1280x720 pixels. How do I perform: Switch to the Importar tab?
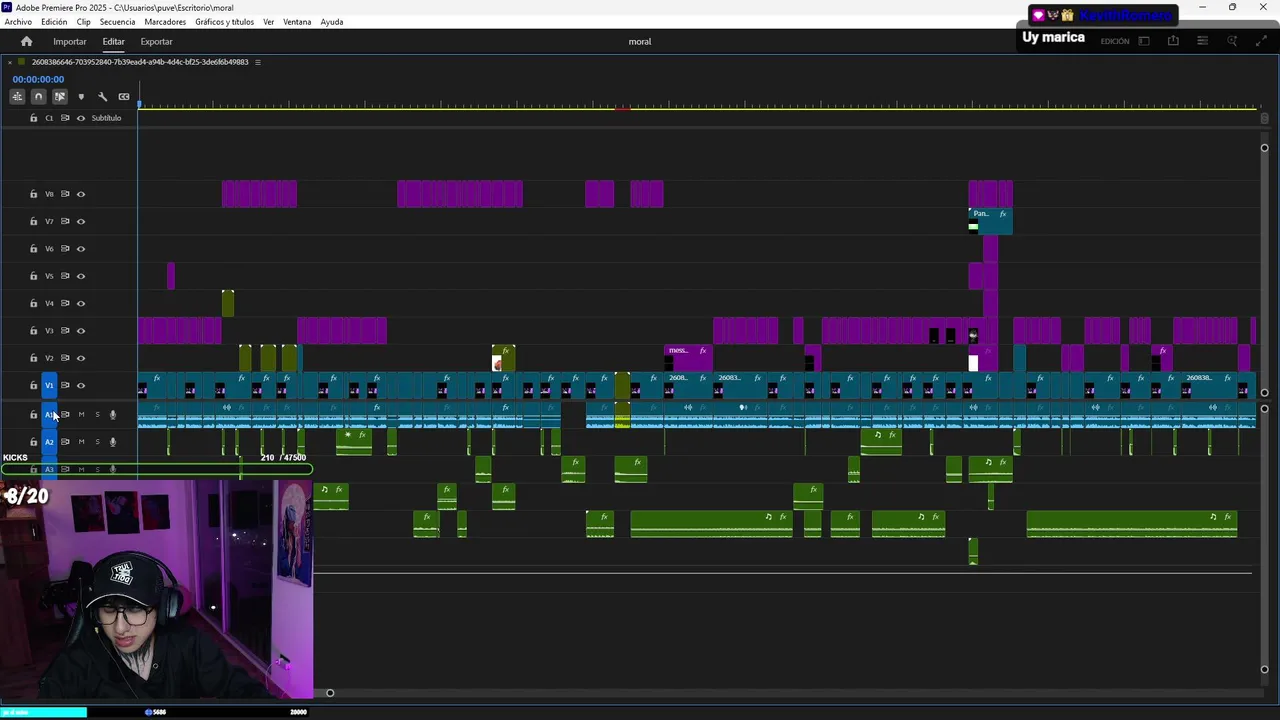[70, 41]
